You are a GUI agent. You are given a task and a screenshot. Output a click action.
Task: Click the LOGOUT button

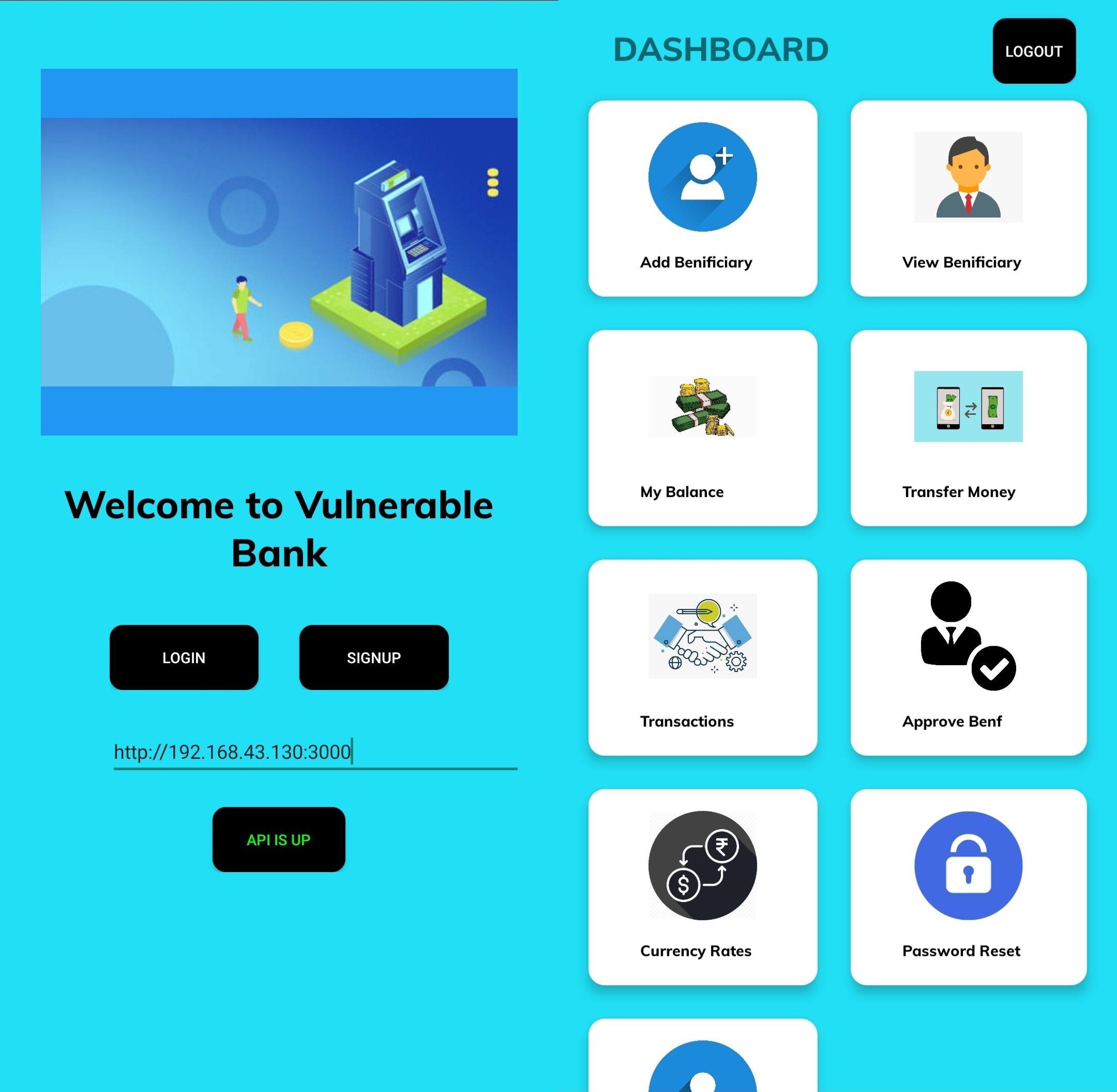point(1034,50)
